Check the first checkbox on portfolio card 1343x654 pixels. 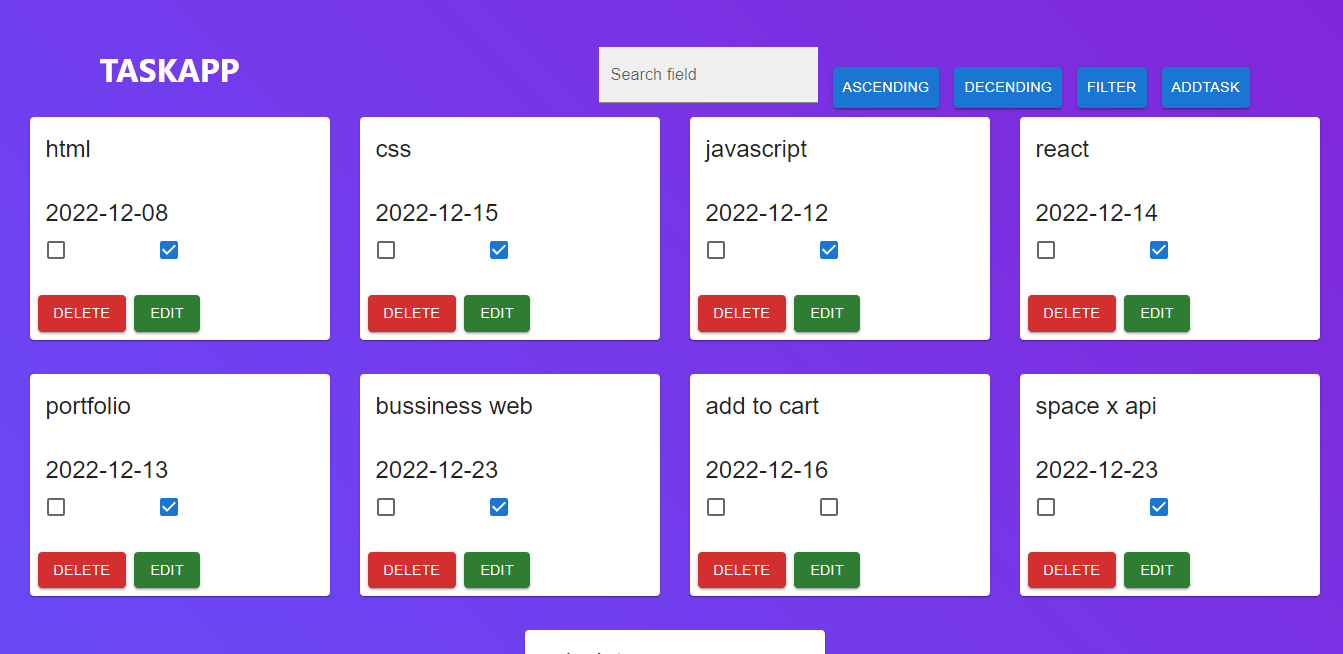coord(56,507)
